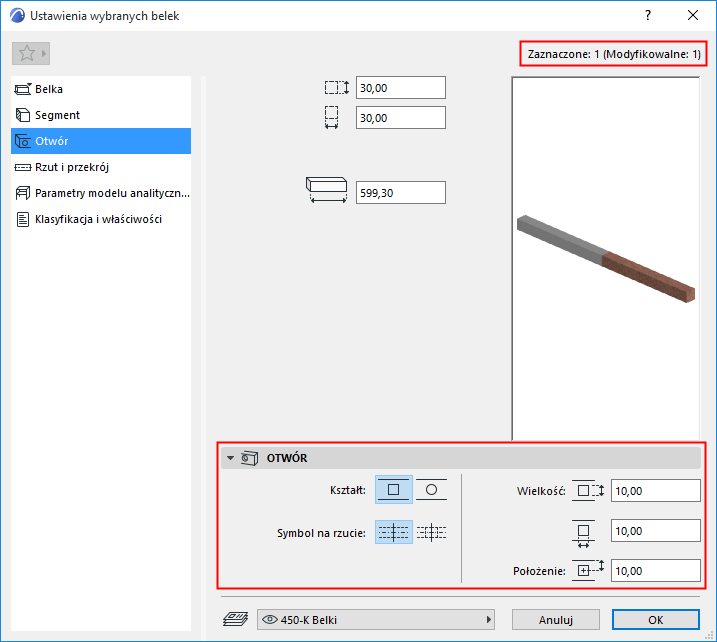This screenshot has width=717, height=642.
Task: Click the Położenie hole position icon
Action: [x=588, y=570]
